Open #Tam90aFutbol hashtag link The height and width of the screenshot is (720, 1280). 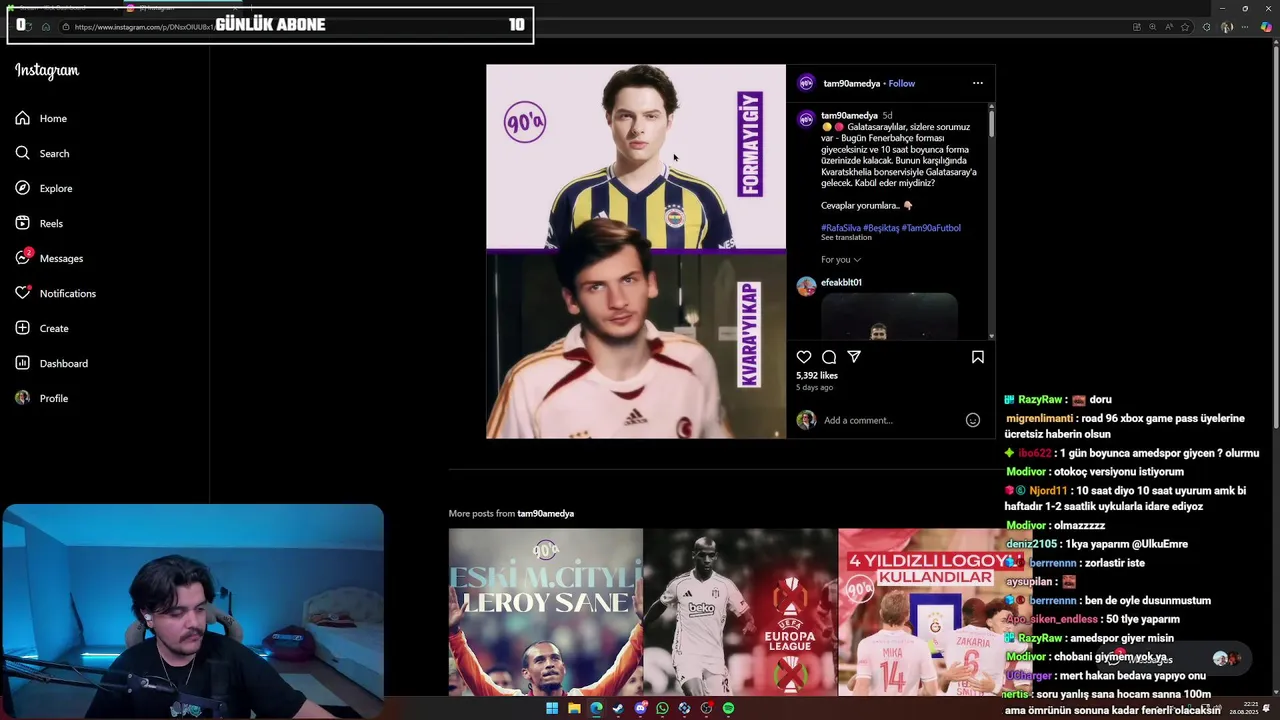point(931,228)
